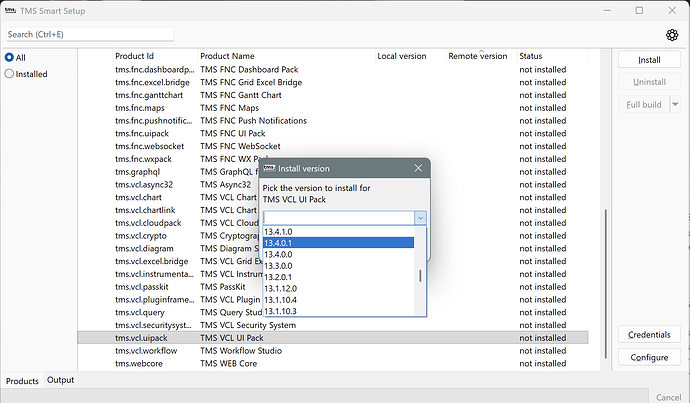This screenshot has height=403, width=690.
Task: Select the tms.fnc.ganttchart row
Action: click(333, 95)
